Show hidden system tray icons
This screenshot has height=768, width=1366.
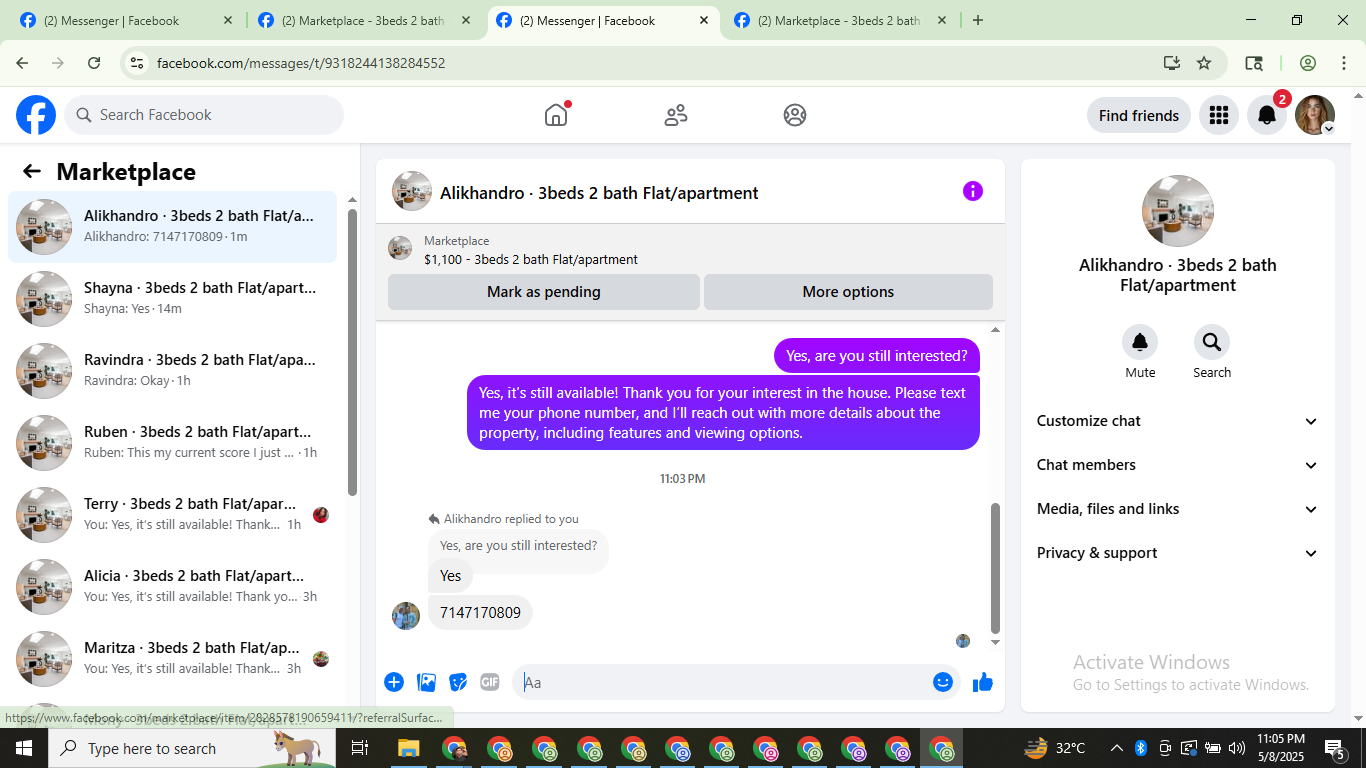click(x=1116, y=748)
